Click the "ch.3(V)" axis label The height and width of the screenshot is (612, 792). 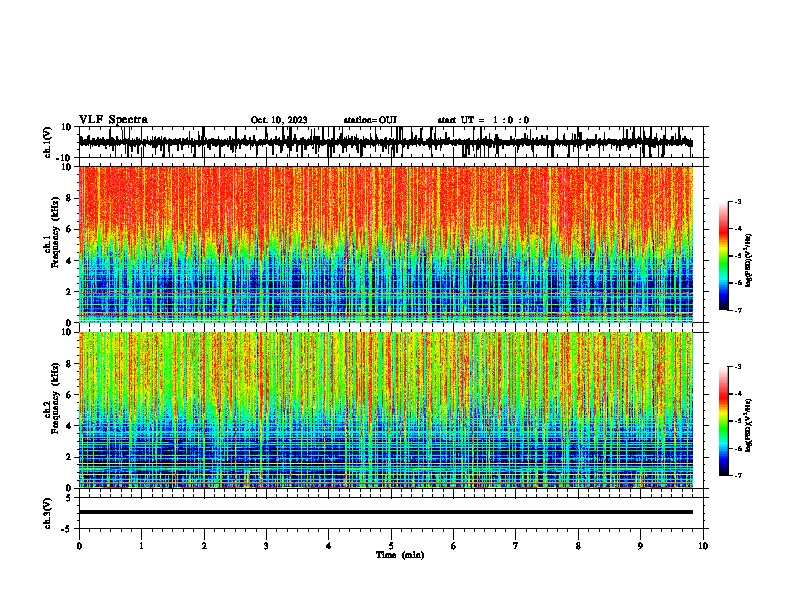point(48,514)
